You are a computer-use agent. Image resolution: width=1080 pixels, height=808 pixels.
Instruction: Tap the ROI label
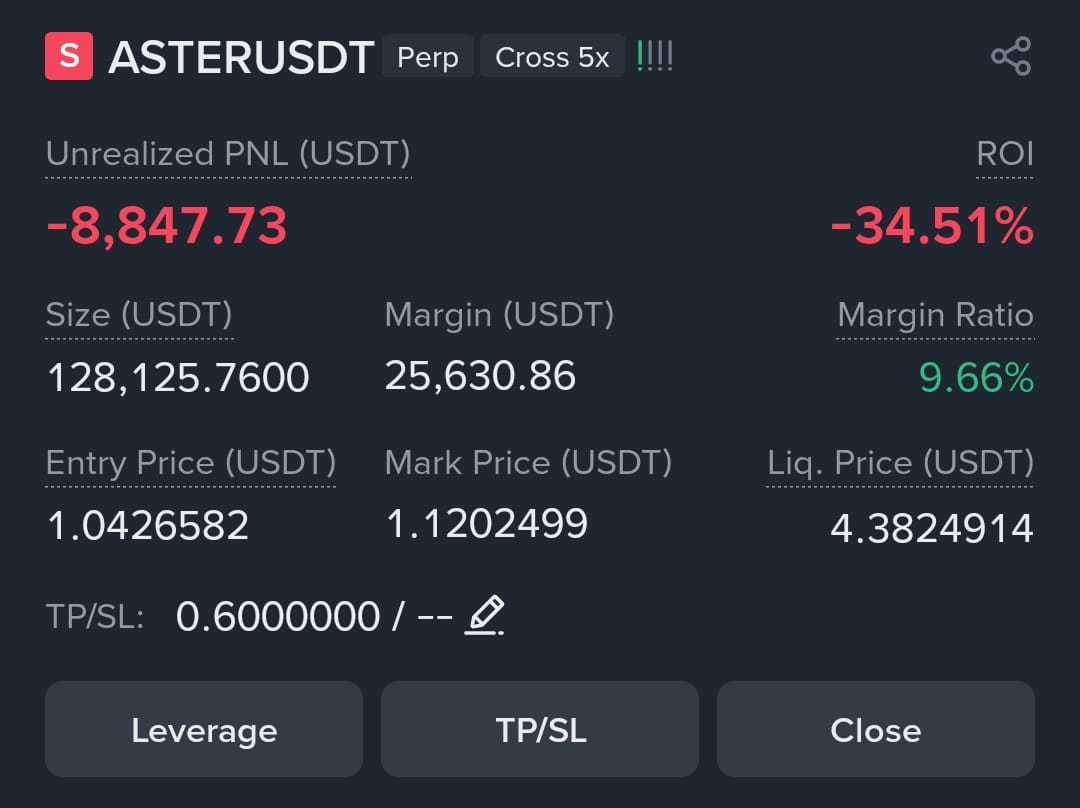click(1005, 154)
